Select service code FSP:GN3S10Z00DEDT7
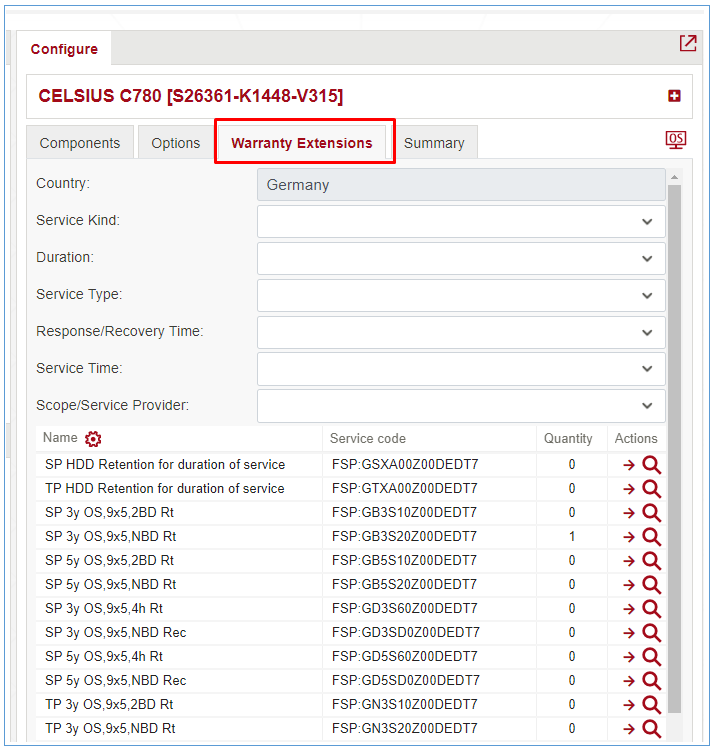Viewport: 714px width, 751px height. pos(405,704)
